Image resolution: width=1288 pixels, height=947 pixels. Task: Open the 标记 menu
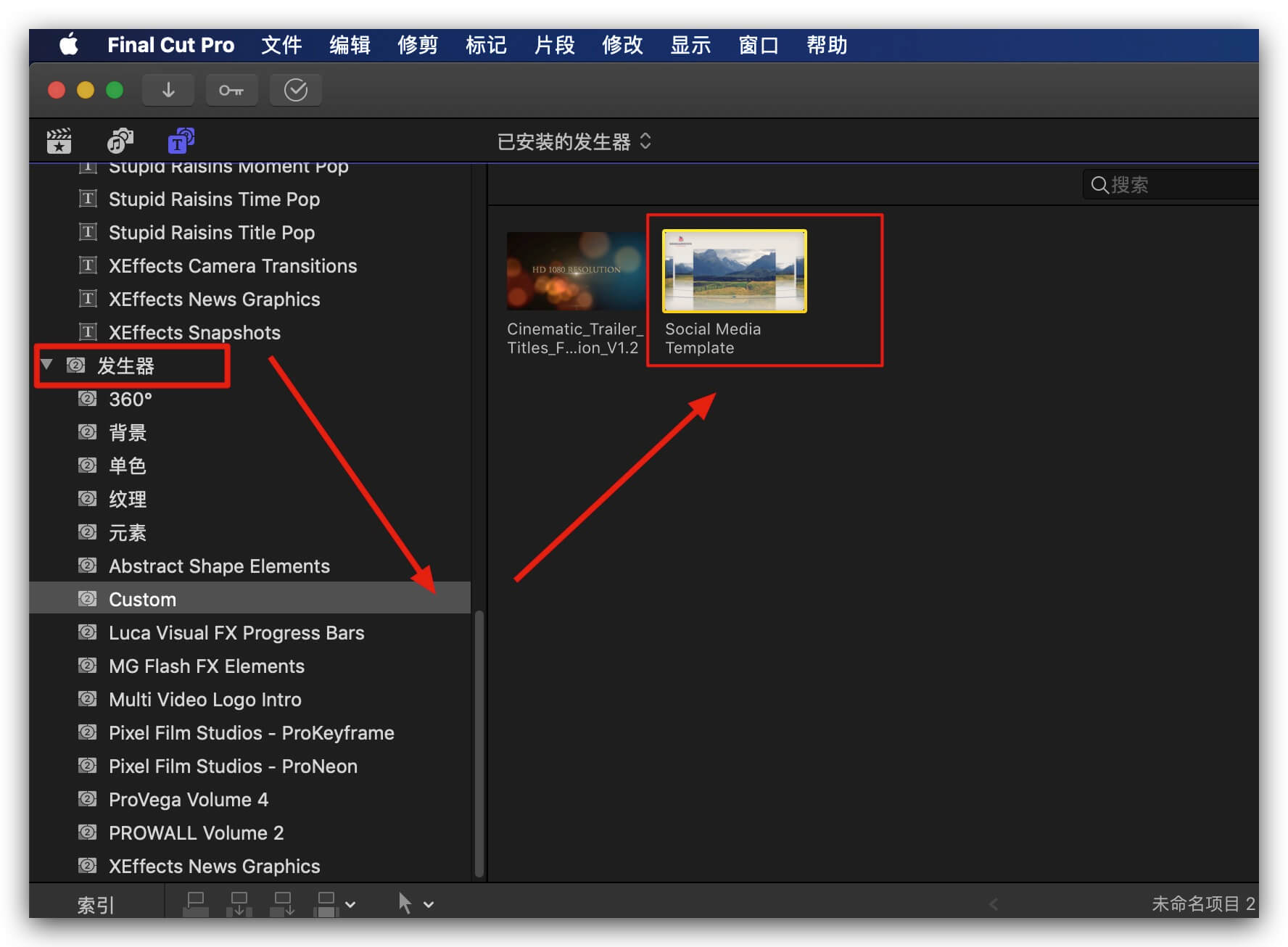click(486, 45)
